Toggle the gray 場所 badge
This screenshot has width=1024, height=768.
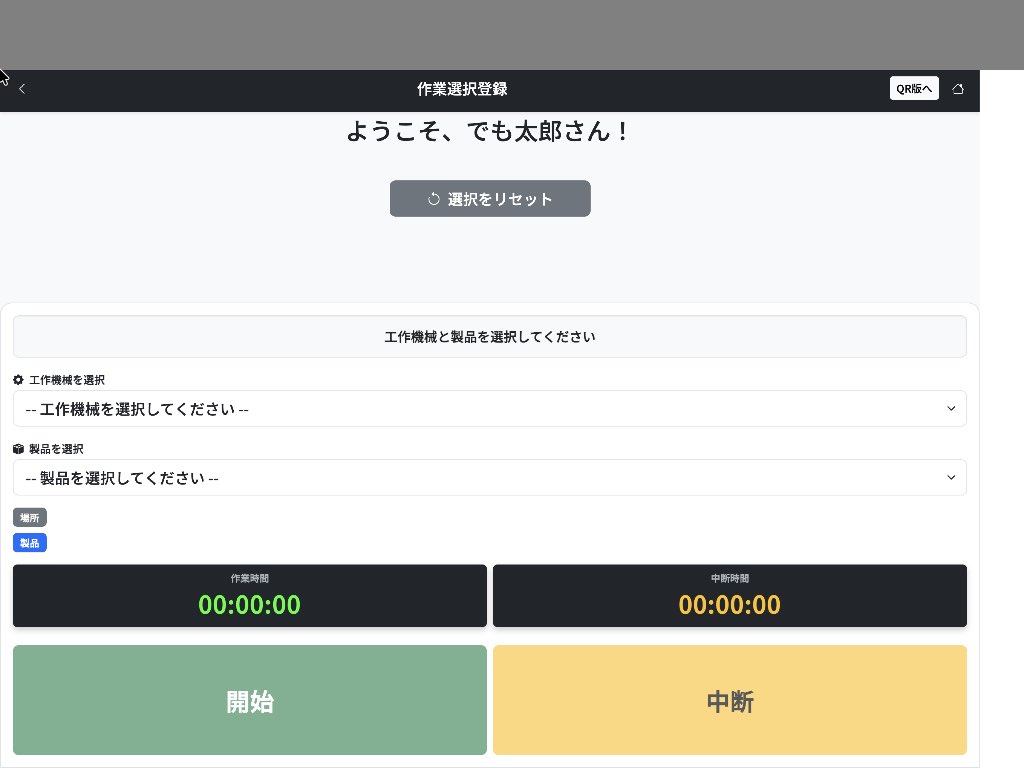point(30,517)
